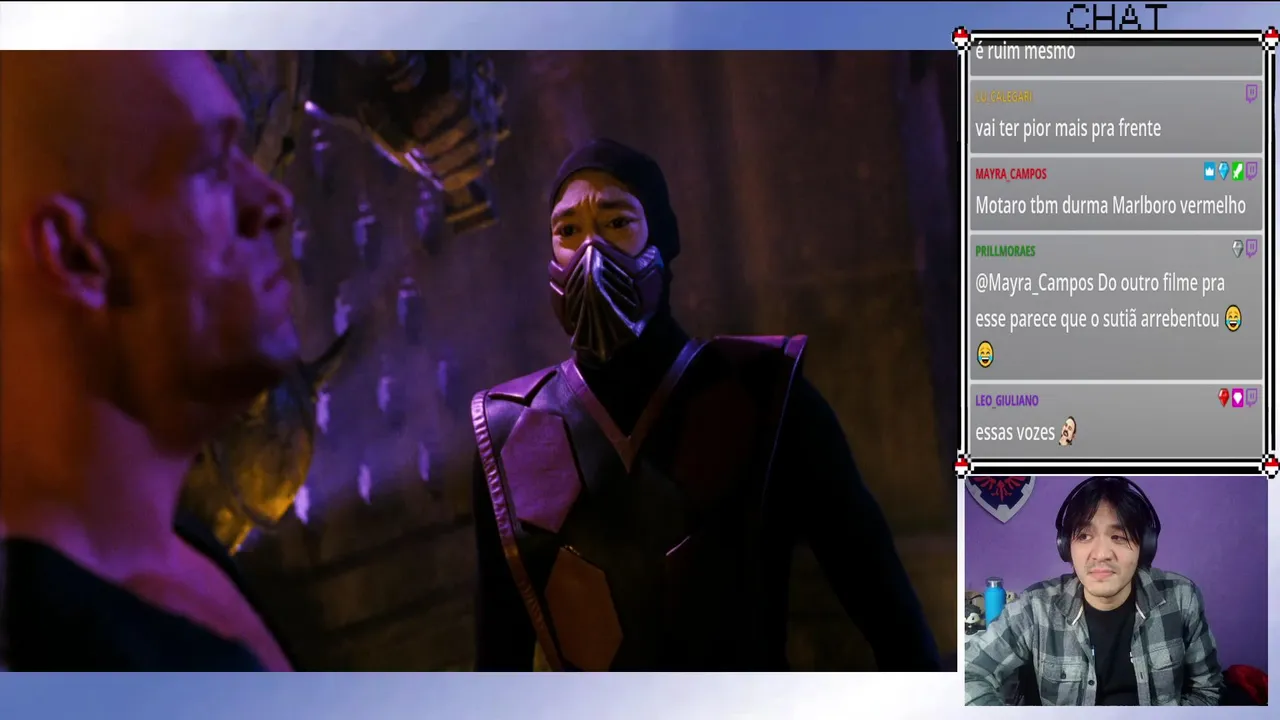
Task: Click the Twitch icon on LU_CALEGARI's message
Action: [x=1251, y=94]
